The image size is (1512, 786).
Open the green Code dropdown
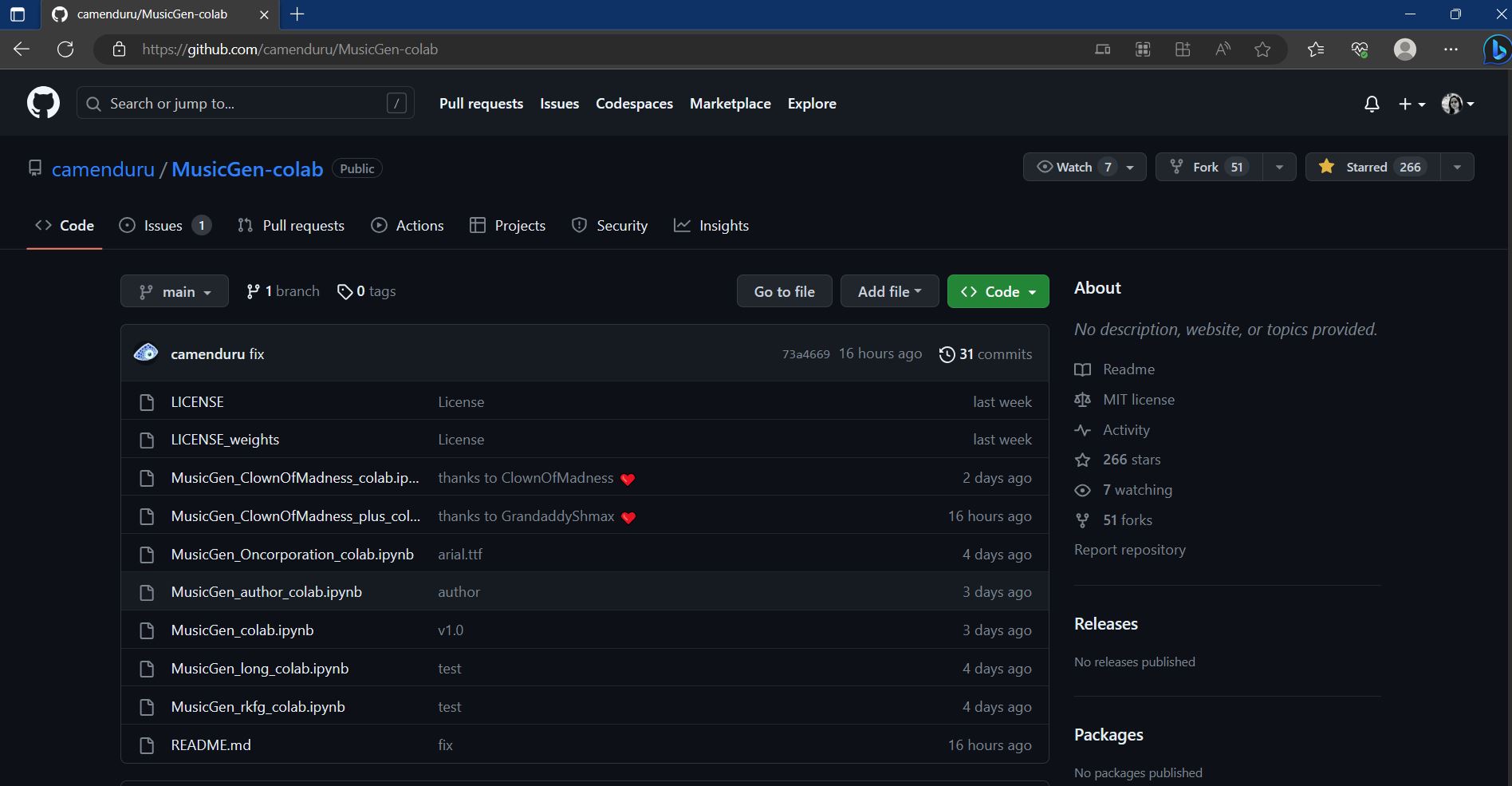[998, 291]
